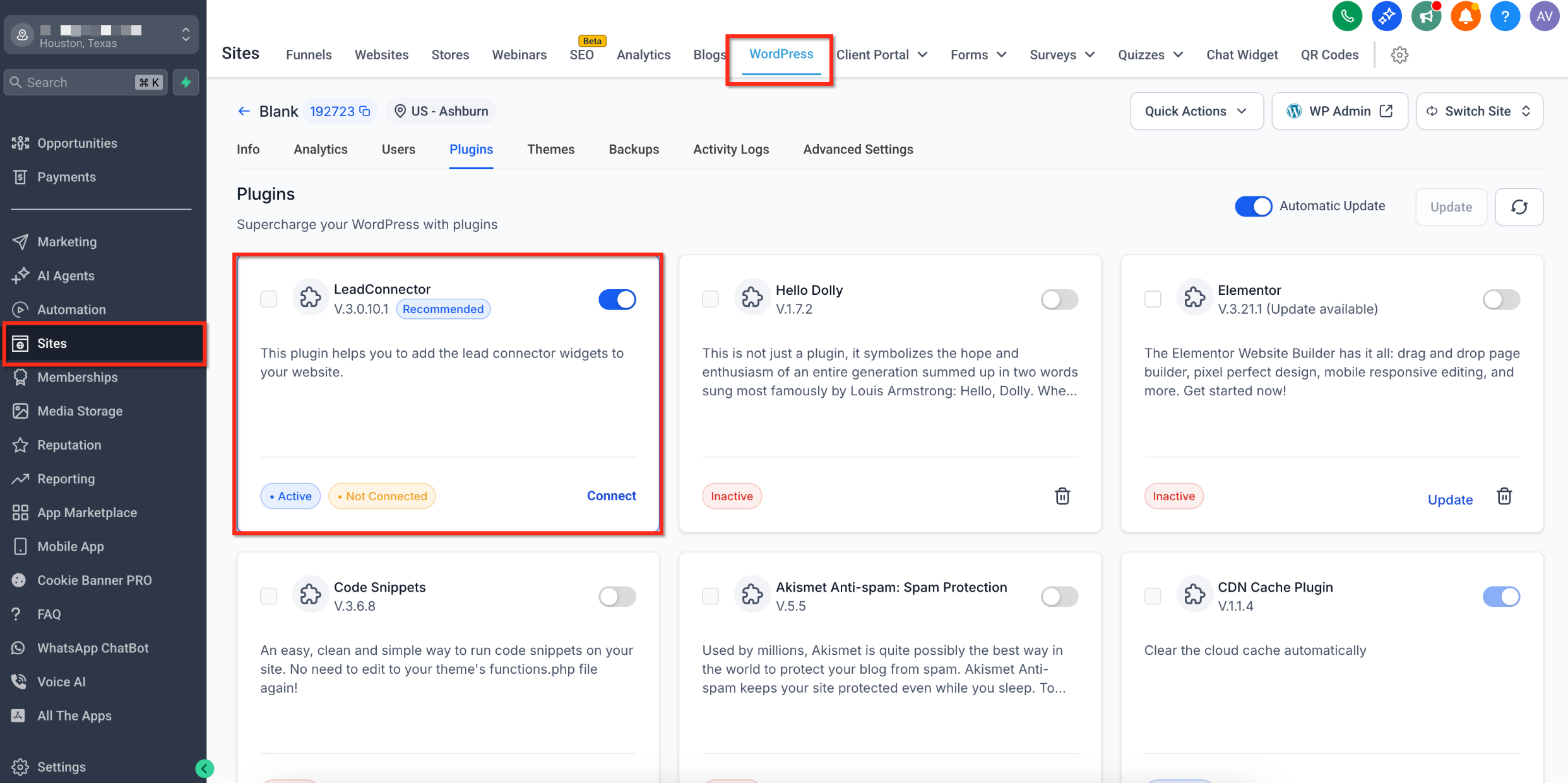
Task: Open WP Admin in new window
Action: point(1339,111)
